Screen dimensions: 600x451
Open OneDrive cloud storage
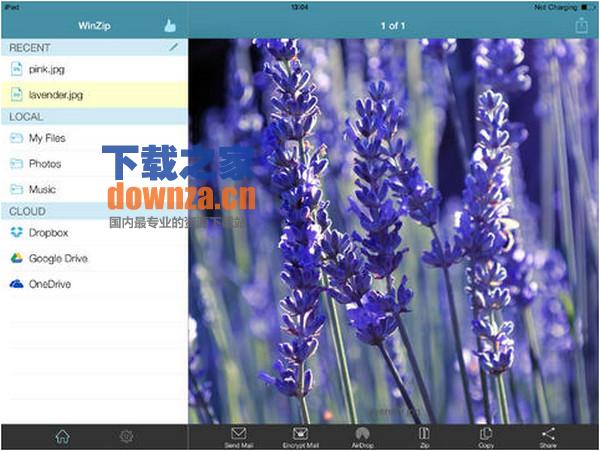tap(94, 284)
